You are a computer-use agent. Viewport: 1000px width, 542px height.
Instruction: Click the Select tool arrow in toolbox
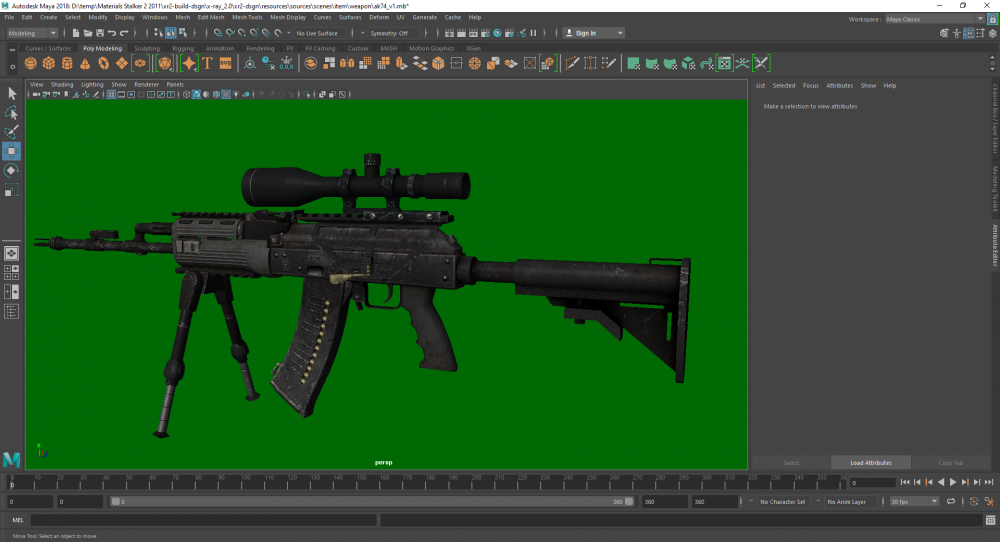coord(12,93)
